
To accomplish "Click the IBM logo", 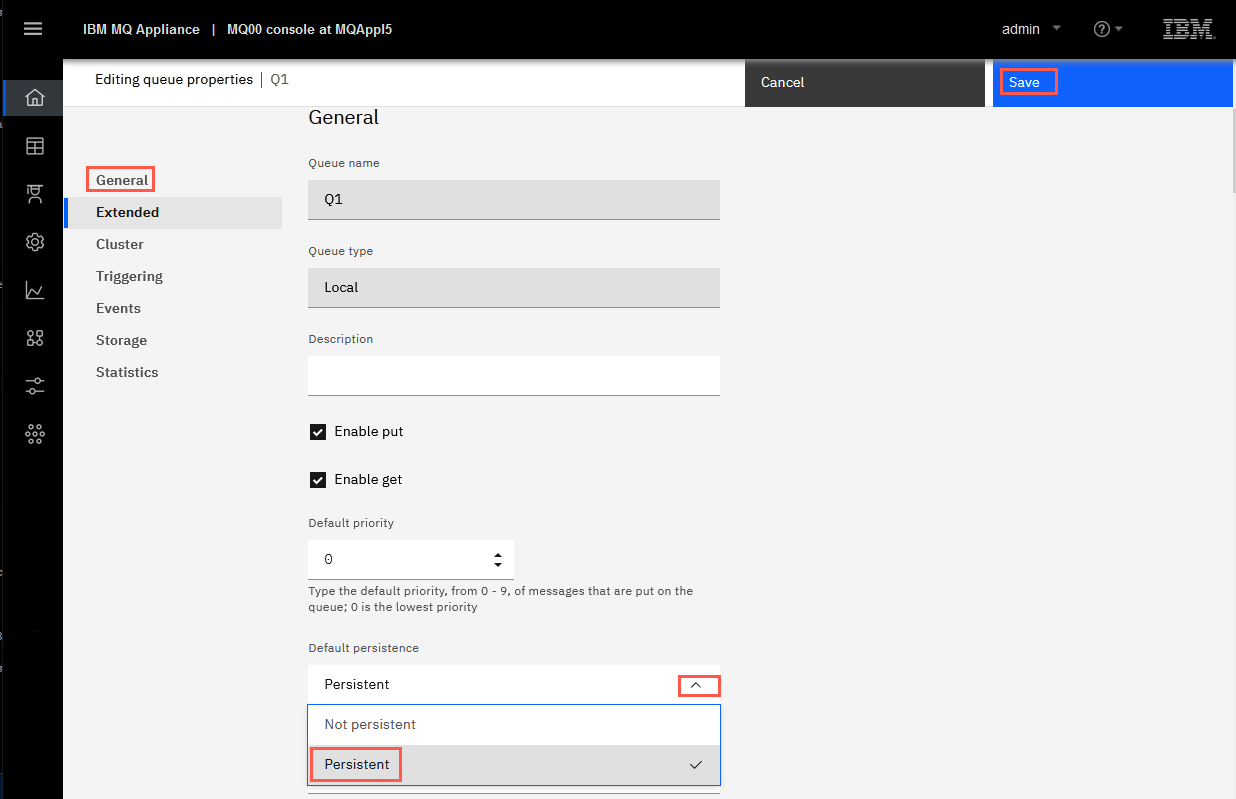I will (1189, 29).
